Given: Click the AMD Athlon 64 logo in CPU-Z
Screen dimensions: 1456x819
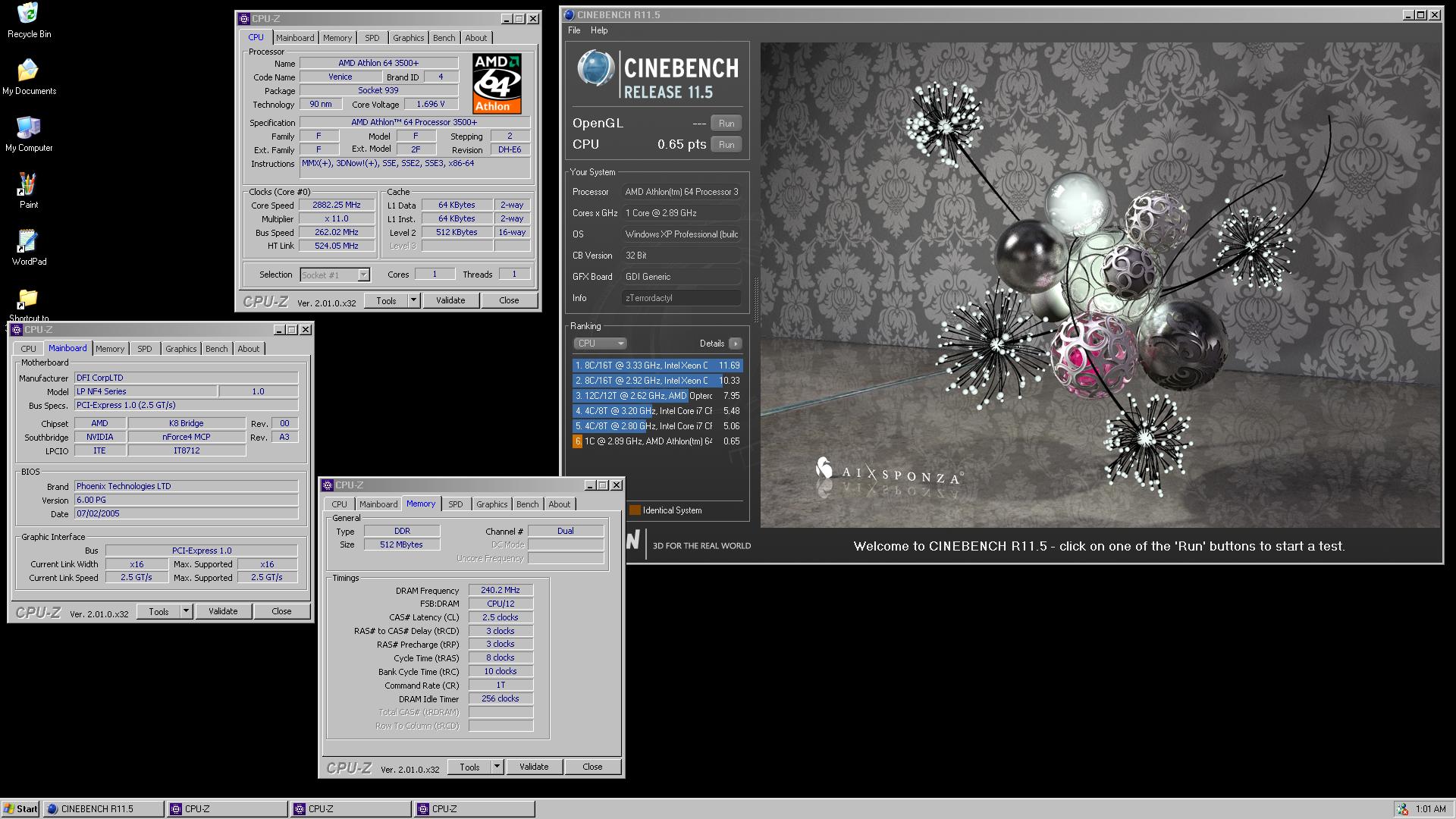Looking at the screenshot, I should (x=497, y=83).
